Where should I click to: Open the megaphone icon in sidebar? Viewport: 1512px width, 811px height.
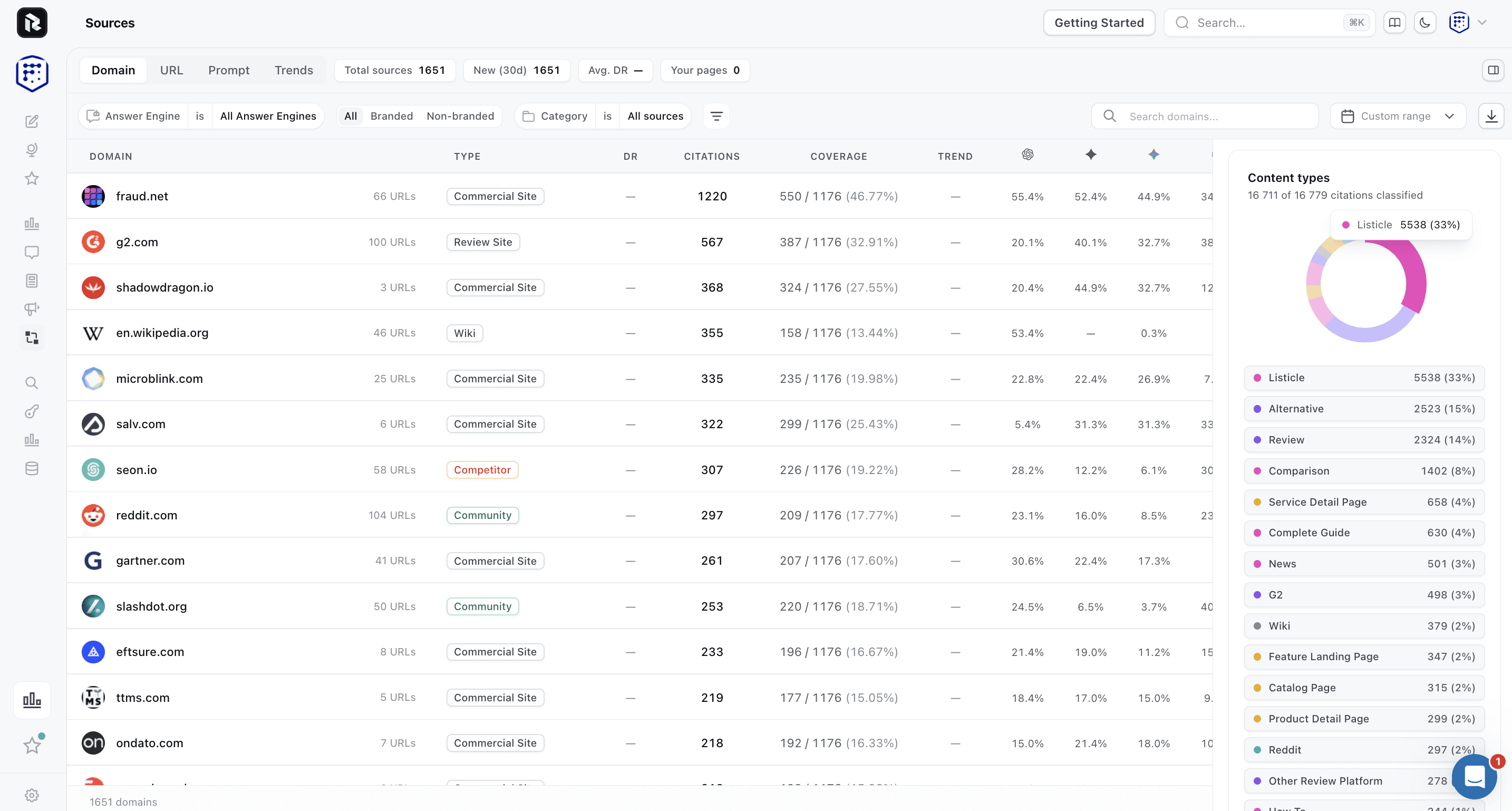pyautogui.click(x=32, y=309)
